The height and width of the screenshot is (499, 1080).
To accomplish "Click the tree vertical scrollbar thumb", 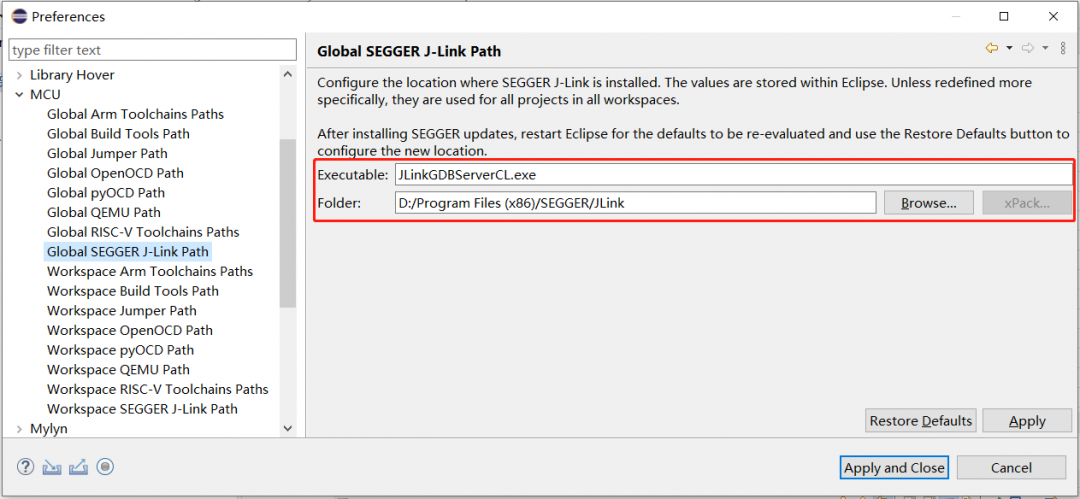I will point(288,223).
